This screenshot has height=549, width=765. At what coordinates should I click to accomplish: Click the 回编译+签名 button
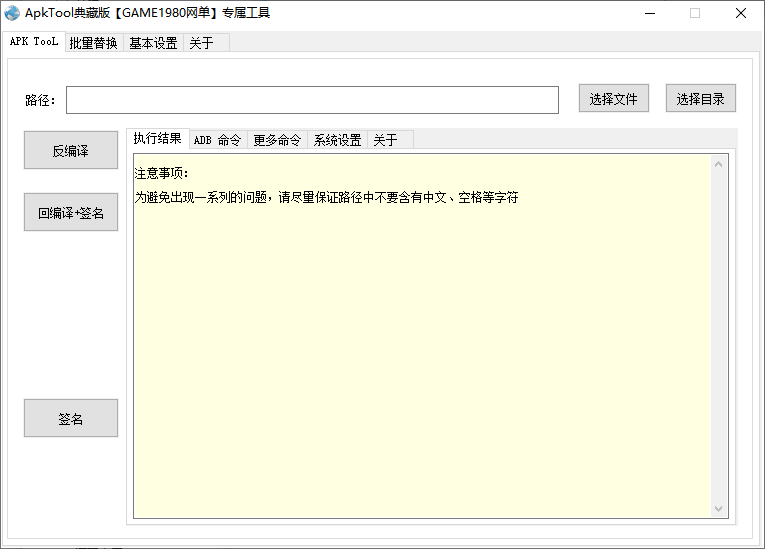point(71,213)
